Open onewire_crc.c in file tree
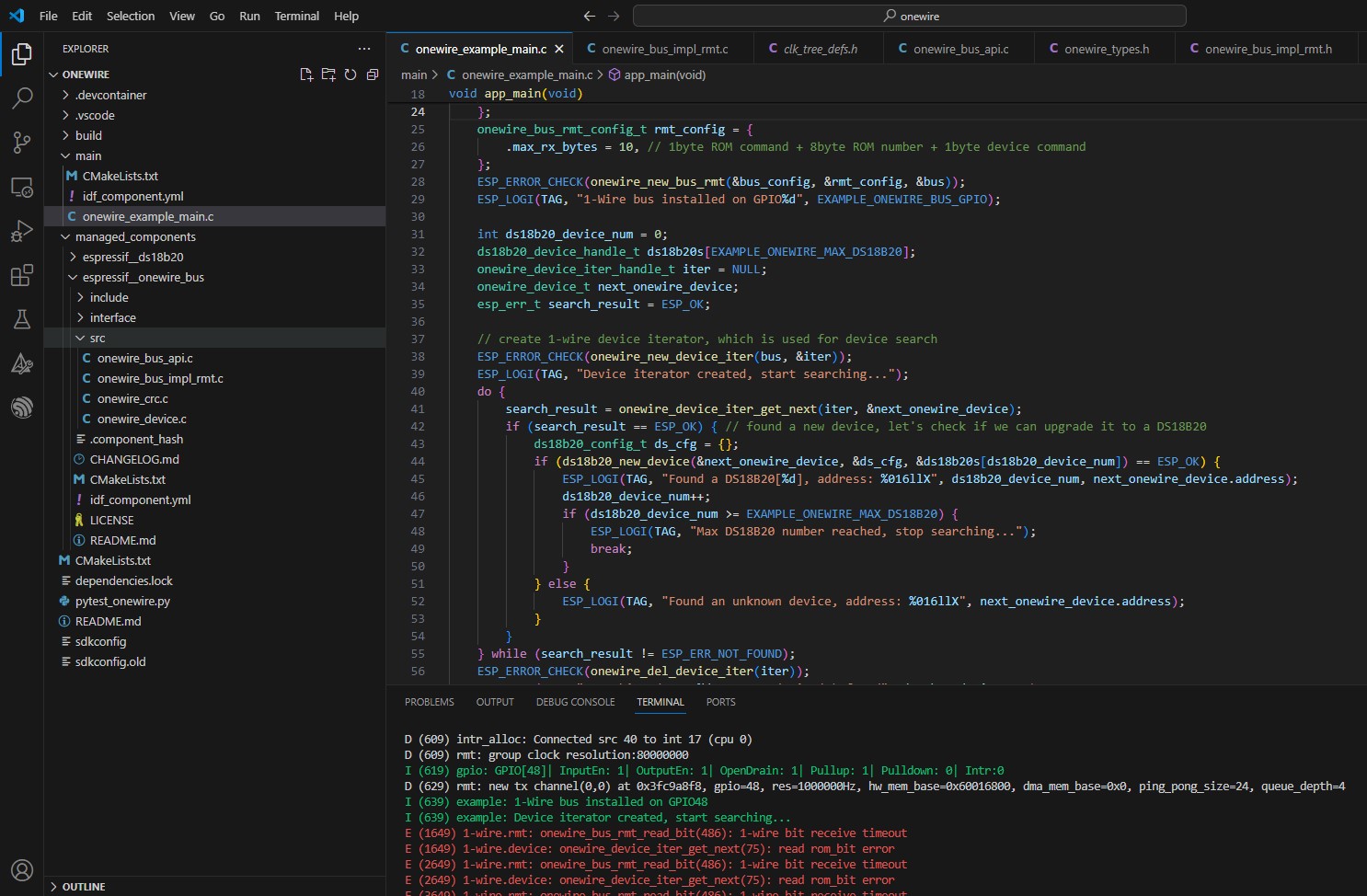1367x896 pixels. click(215, 398)
